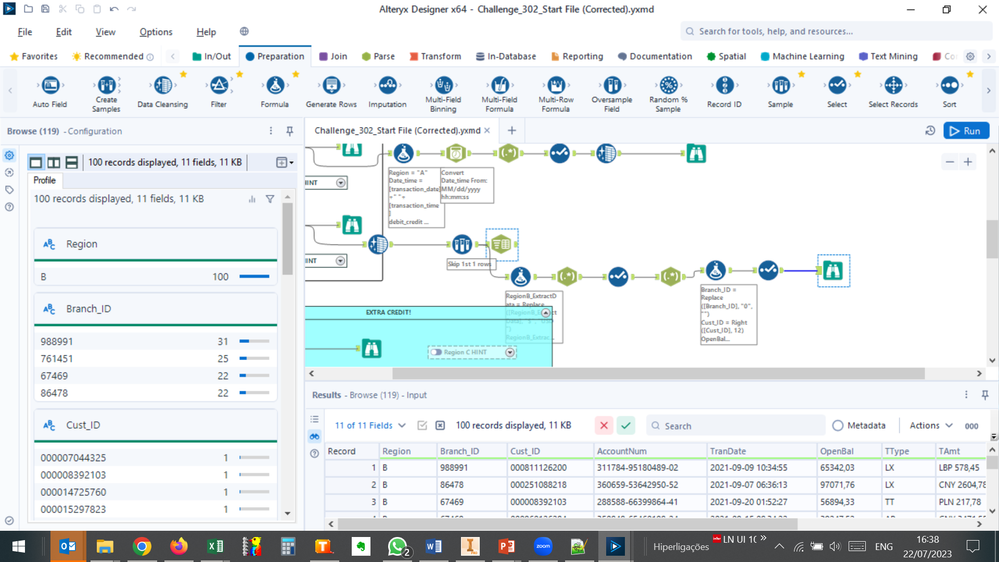Click the profile panel vertical scrollbar
The width and height of the screenshot is (999, 562).
pos(287,240)
